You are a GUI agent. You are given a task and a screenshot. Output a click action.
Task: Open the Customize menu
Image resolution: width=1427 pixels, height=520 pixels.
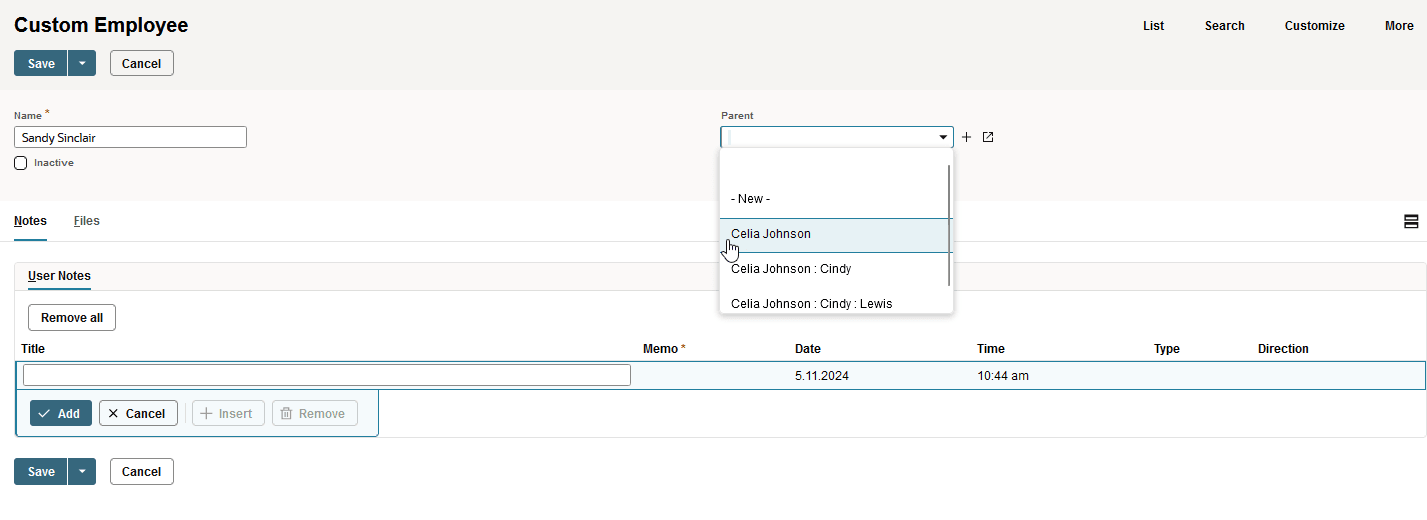1315,26
